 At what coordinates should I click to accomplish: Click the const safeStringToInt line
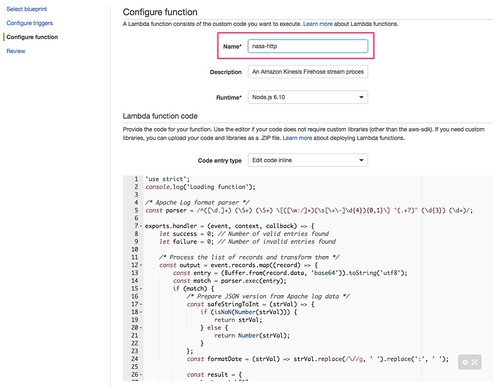point(251,304)
